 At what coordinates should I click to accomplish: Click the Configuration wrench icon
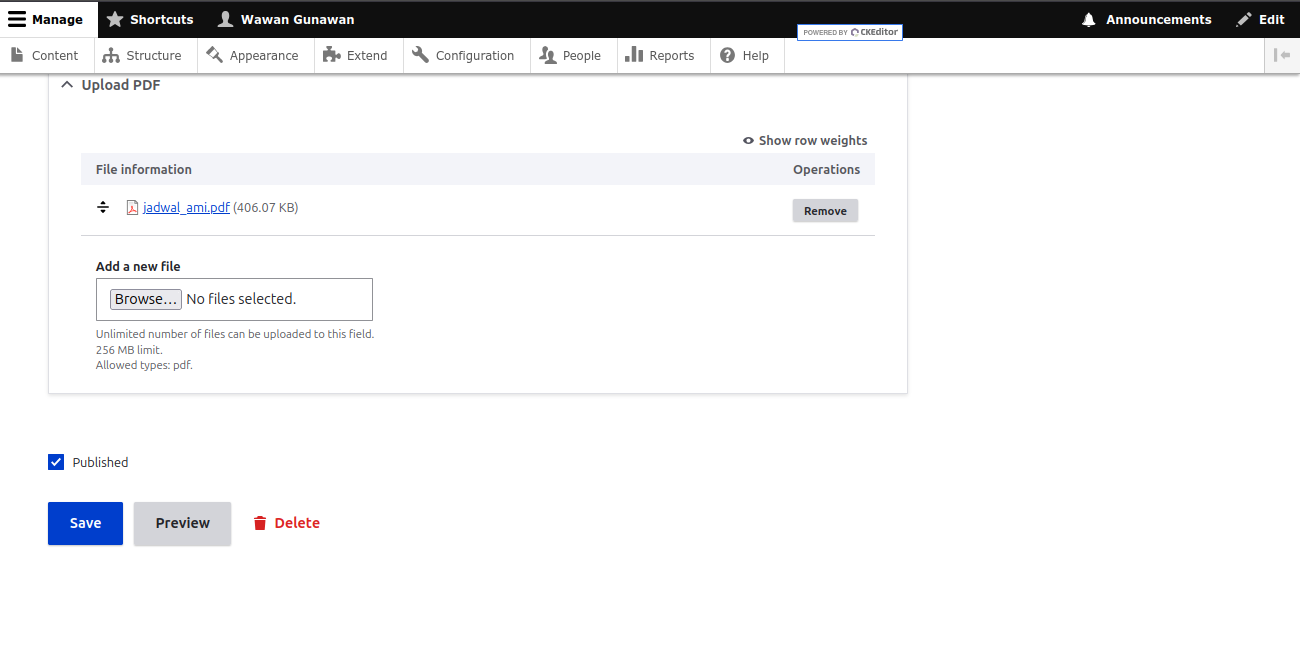point(420,55)
